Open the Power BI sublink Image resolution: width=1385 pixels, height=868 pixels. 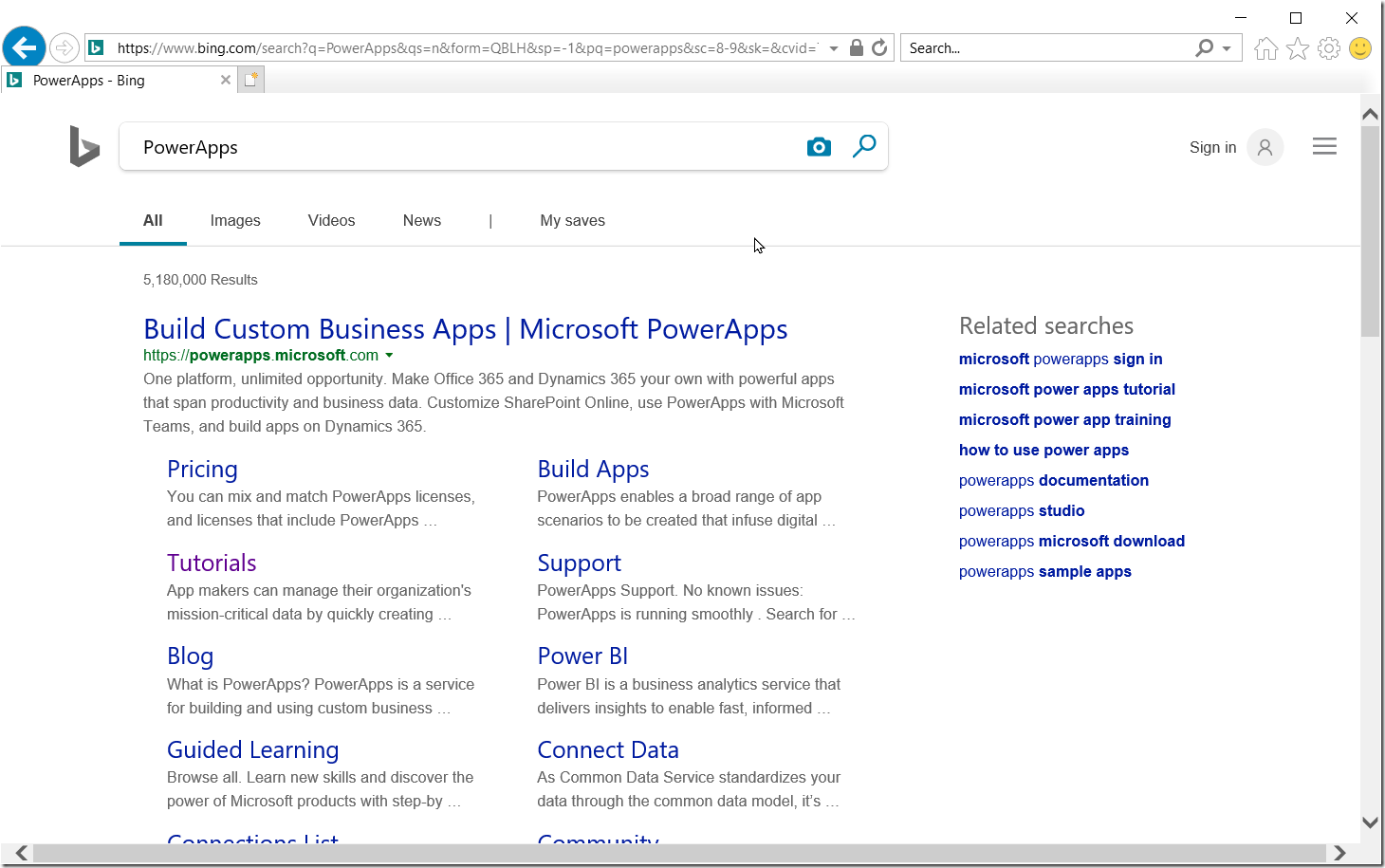(582, 656)
